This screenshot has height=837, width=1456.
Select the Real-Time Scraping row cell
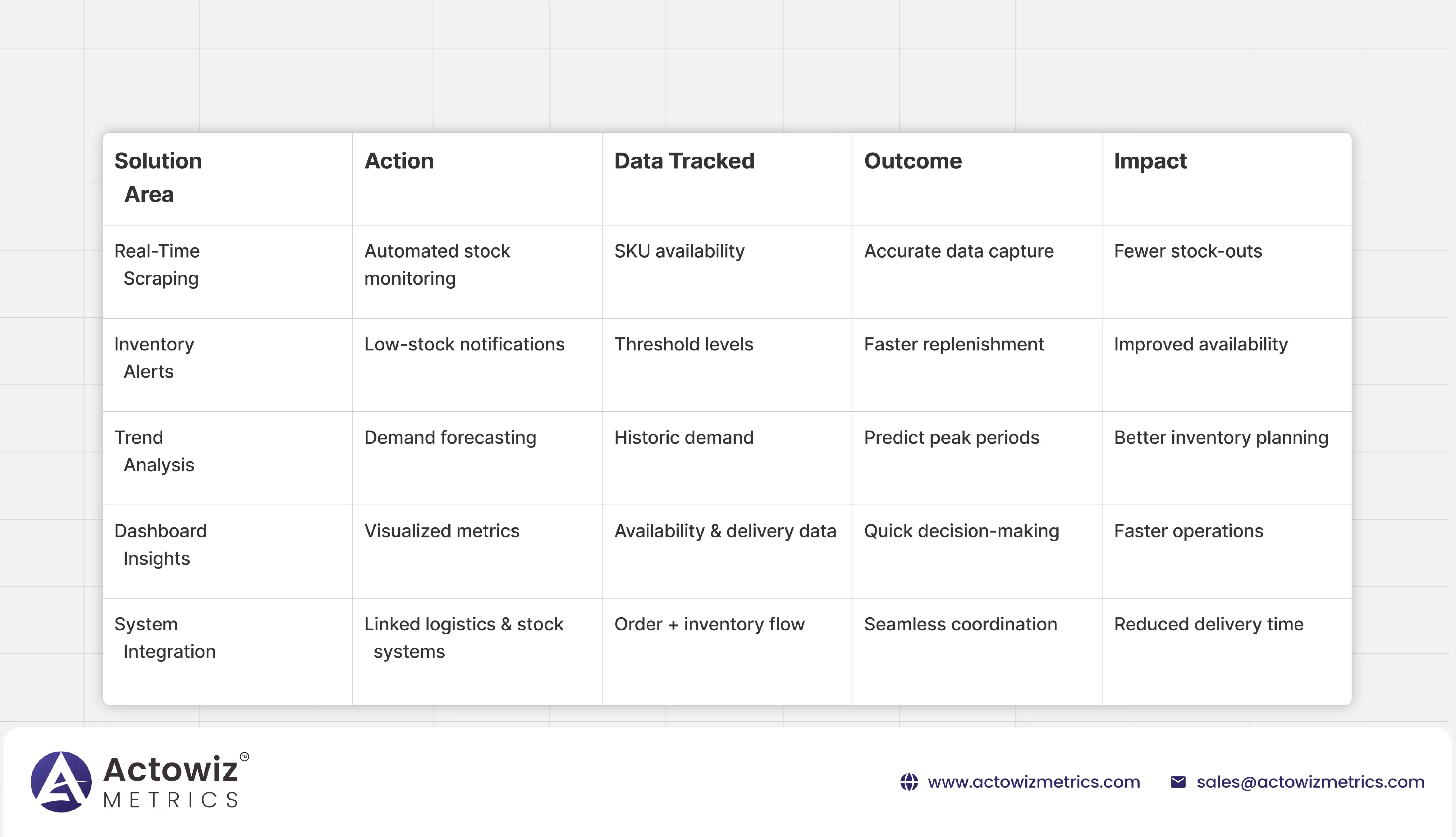coord(157,264)
